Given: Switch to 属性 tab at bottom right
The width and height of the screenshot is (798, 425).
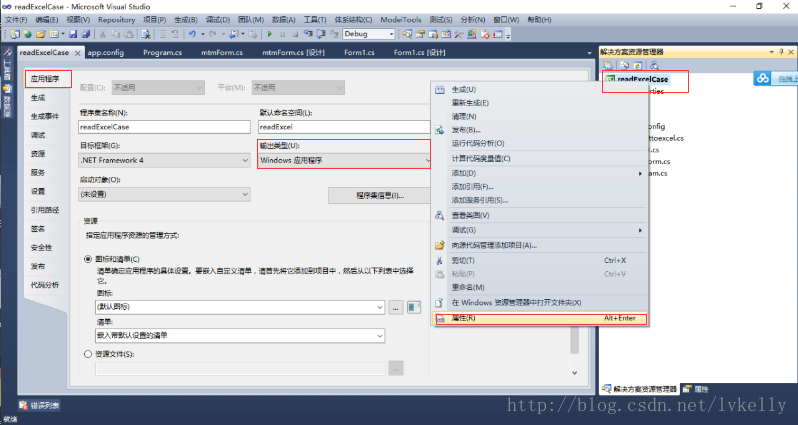Looking at the screenshot, I should click(696, 389).
